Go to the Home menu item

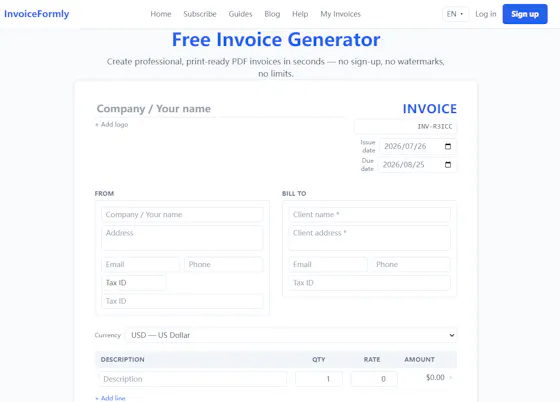tap(161, 14)
